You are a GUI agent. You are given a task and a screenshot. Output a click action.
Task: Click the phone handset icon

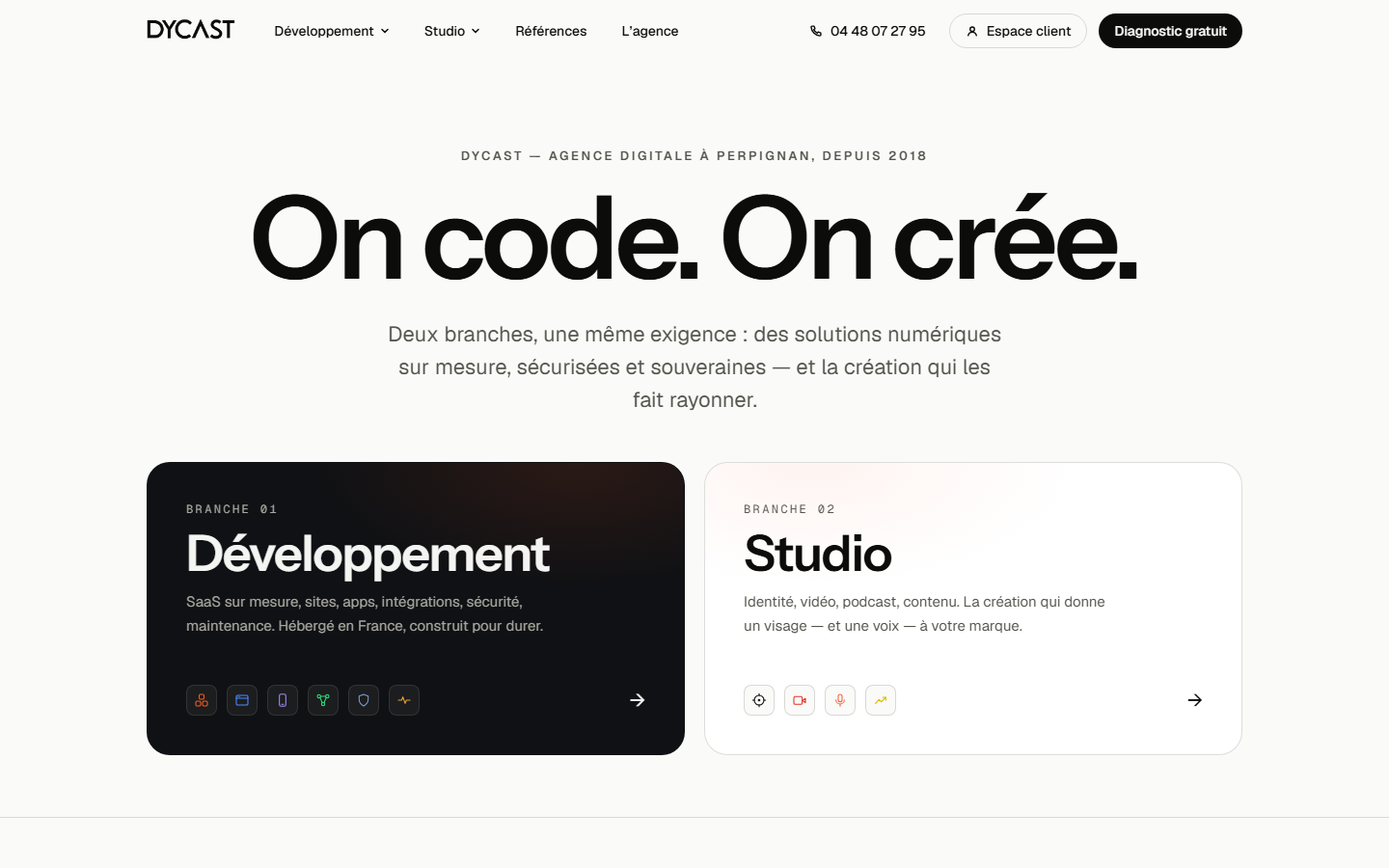(x=816, y=31)
